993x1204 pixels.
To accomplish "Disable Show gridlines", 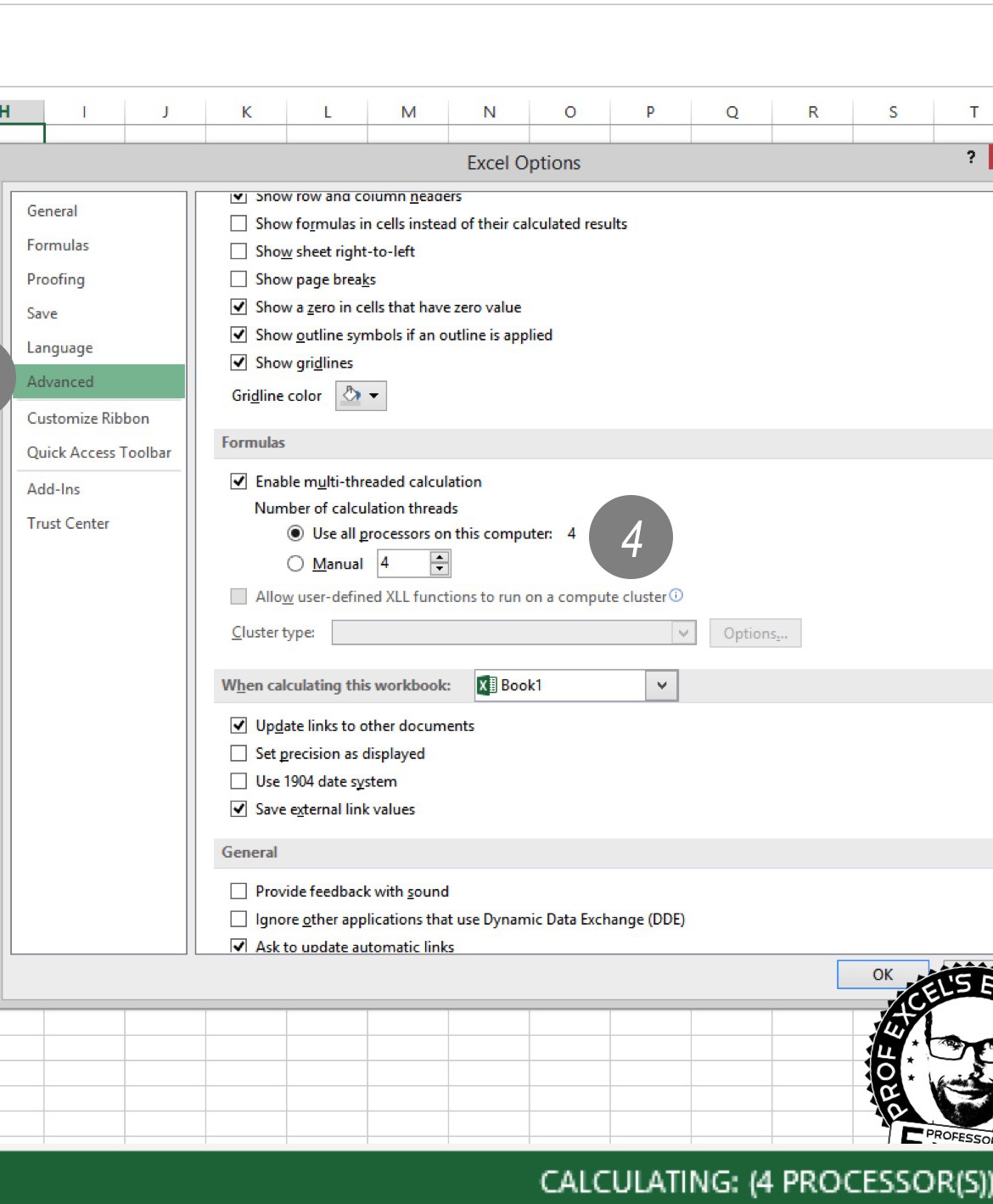I will pyautogui.click(x=238, y=362).
